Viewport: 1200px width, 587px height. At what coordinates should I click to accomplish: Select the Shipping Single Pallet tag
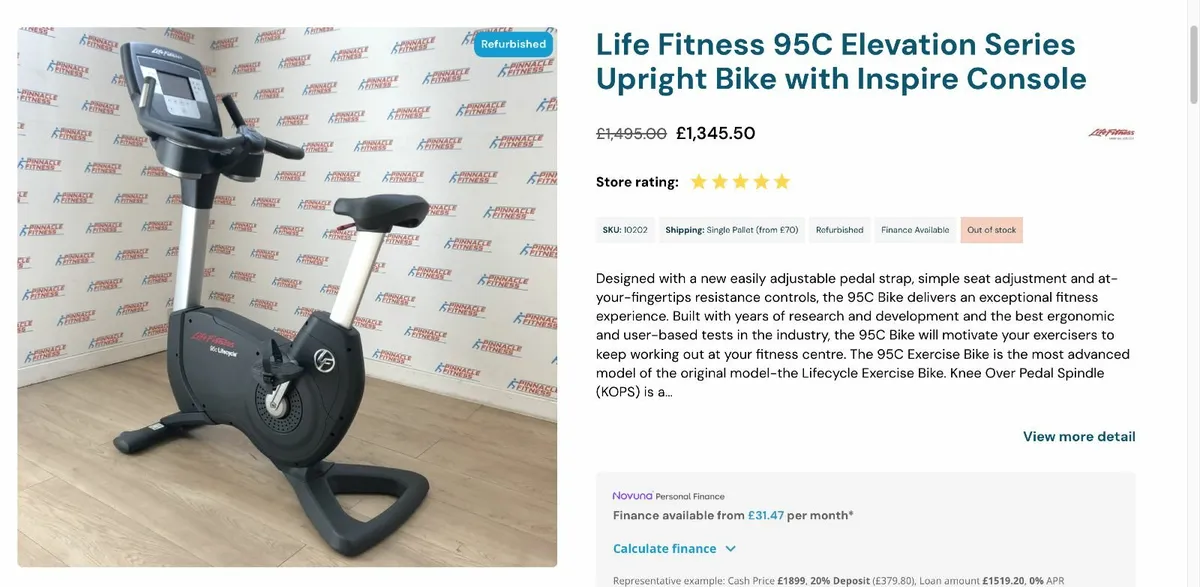731,230
